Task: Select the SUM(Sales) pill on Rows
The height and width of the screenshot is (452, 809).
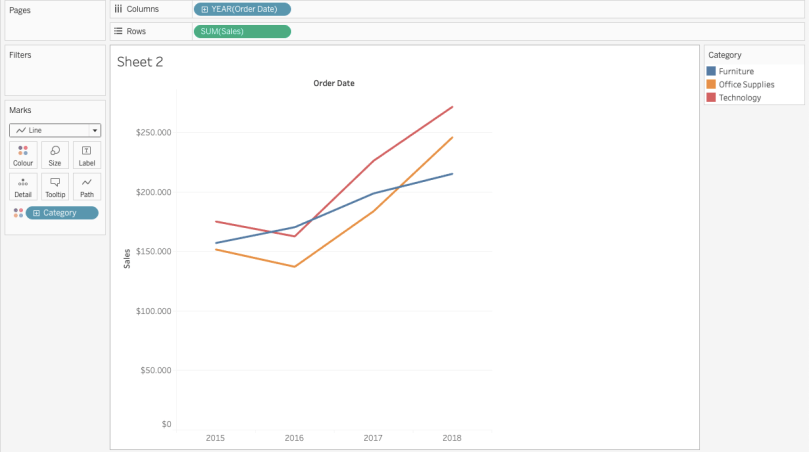Action: [x=242, y=31]
